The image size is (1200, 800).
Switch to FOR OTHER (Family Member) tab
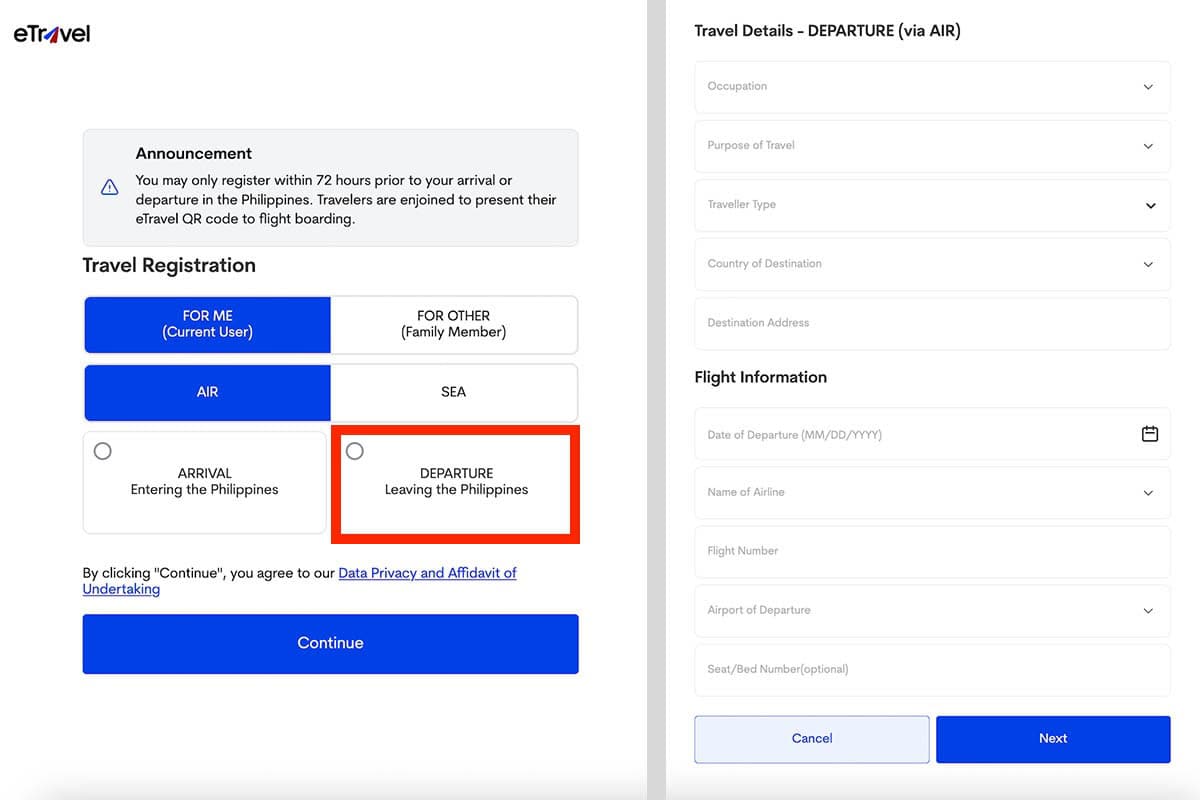pos(454,324)
